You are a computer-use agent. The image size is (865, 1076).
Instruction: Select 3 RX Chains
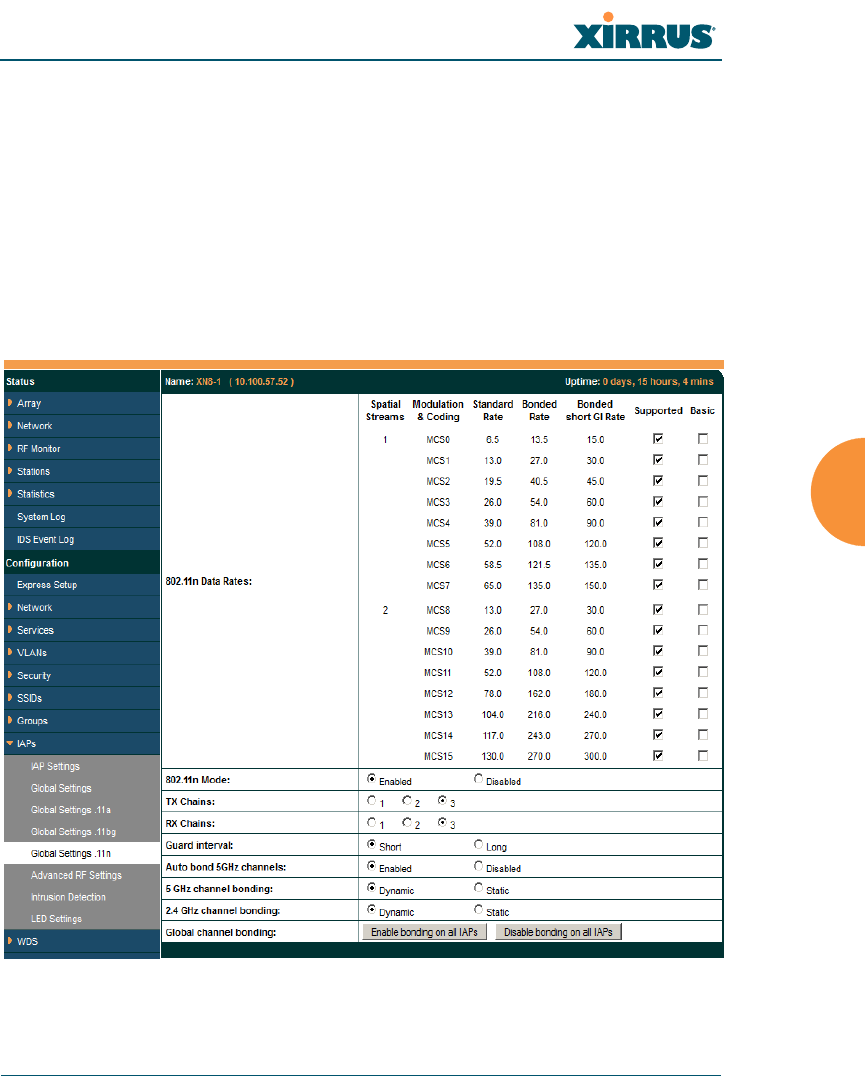click(x=442, y=822)
